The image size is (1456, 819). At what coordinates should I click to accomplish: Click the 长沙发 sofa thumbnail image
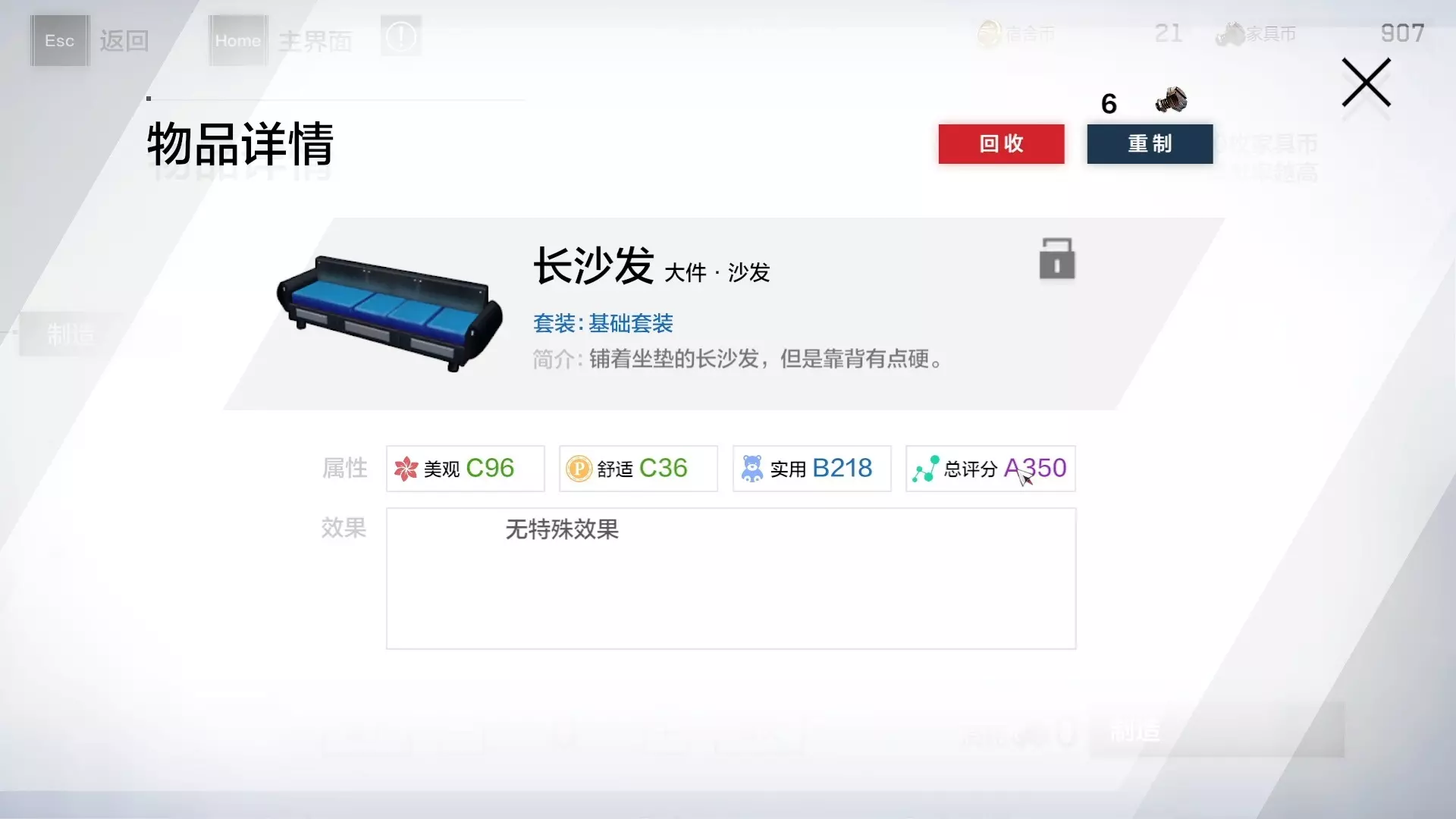[x=390, y=313]
